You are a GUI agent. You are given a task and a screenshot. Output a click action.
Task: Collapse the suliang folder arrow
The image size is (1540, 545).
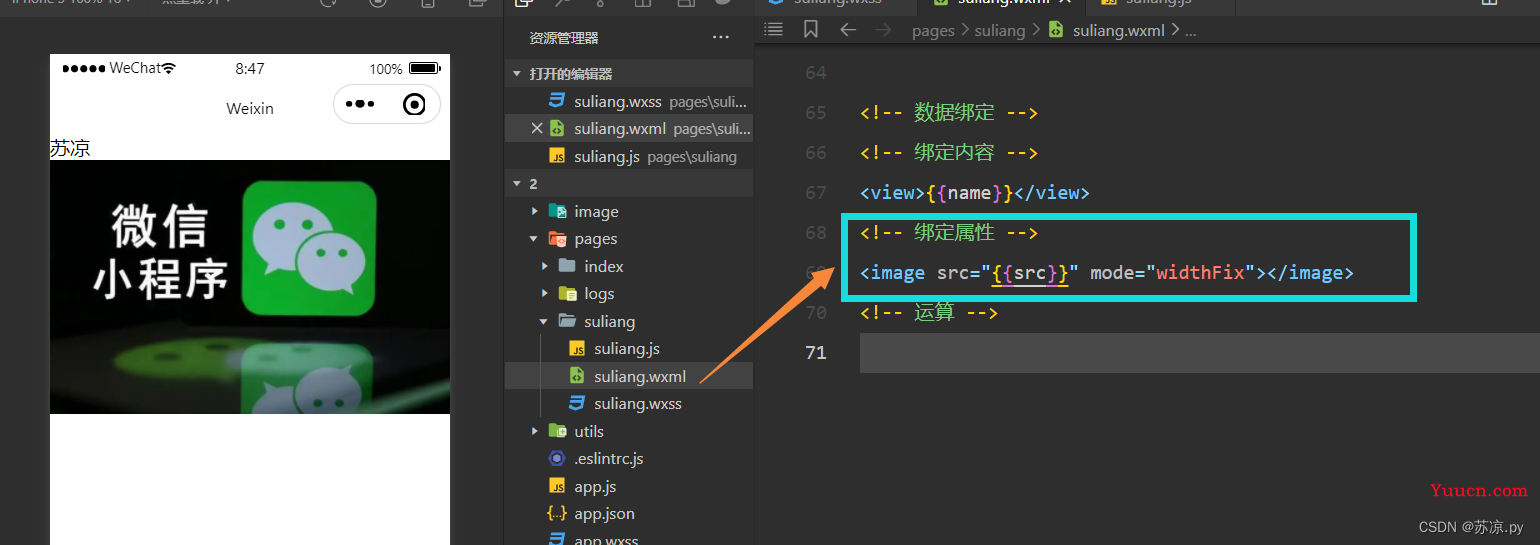[x=545, y=321]
